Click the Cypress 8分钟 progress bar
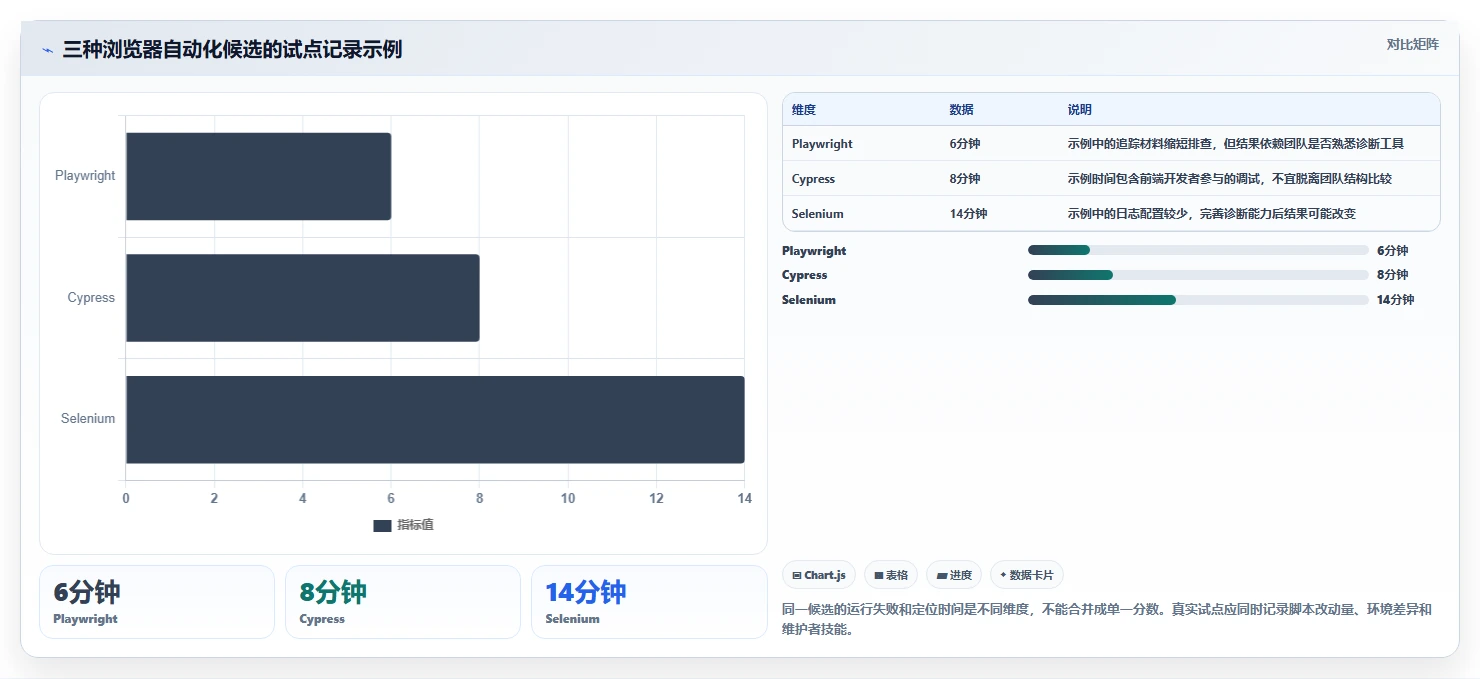 pos(1198,275)
